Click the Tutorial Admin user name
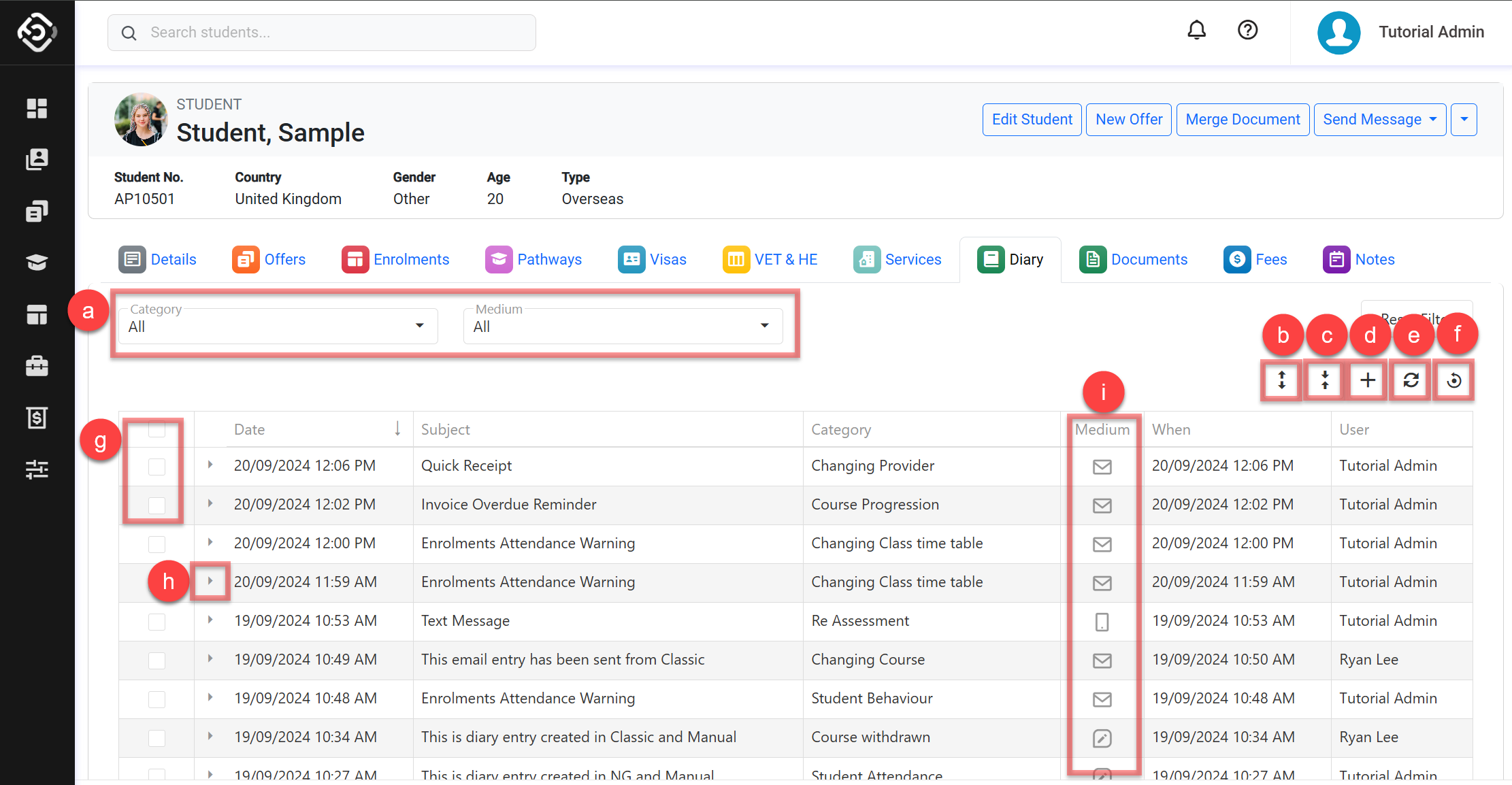 click(1431, 32)
